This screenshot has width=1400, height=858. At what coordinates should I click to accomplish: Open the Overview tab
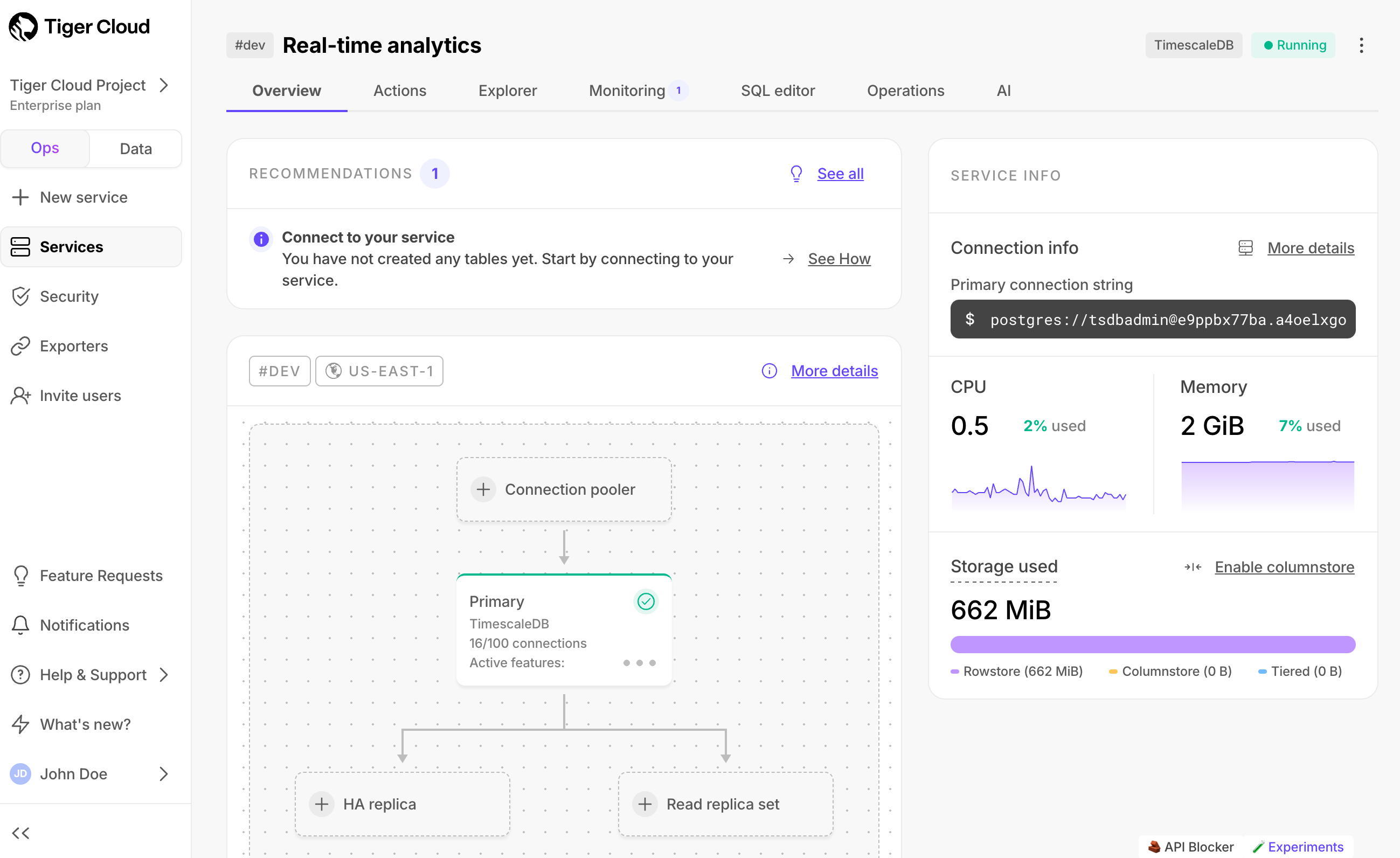(x=286, y=91)
